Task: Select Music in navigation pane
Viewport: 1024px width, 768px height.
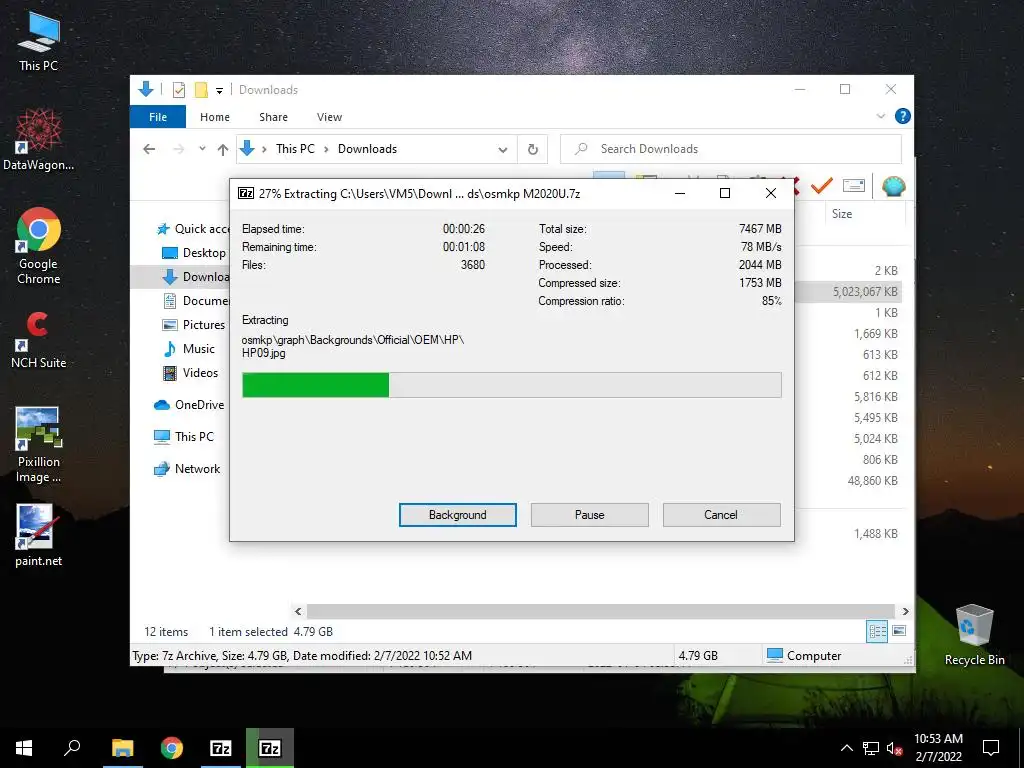Action: pos(189,349)
